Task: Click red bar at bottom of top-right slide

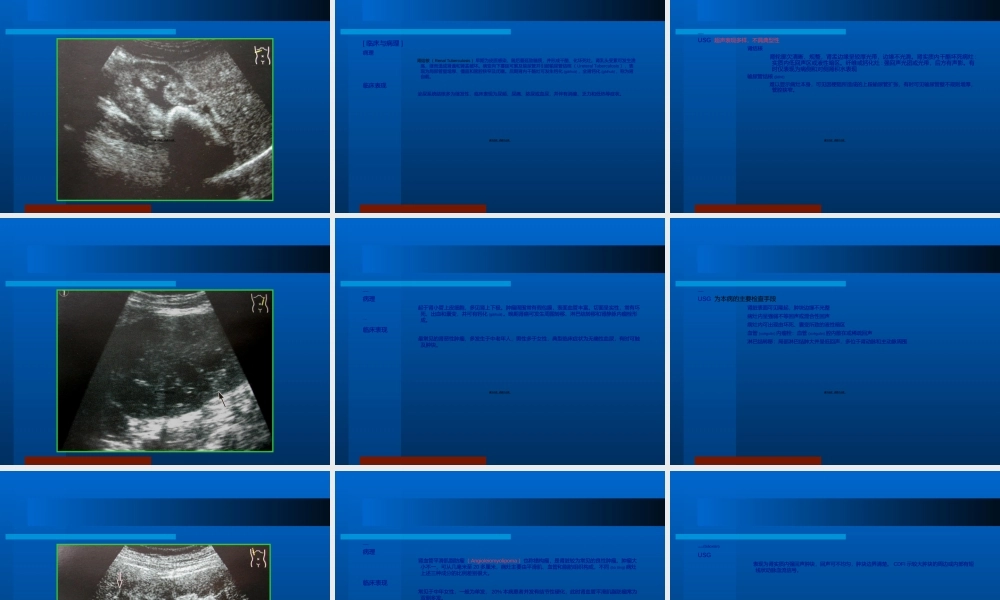Action: (x=757, y=209)
